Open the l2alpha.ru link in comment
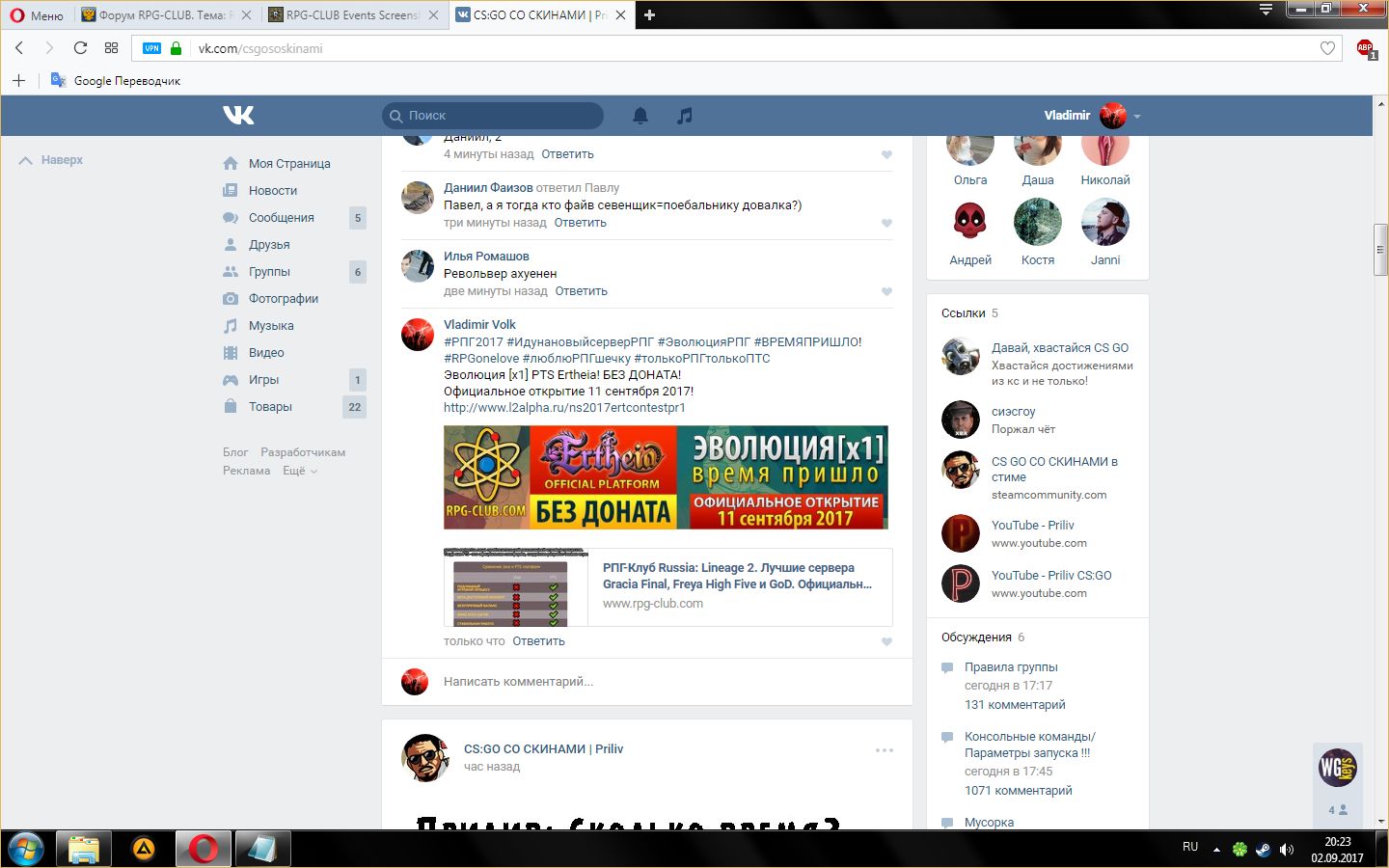Viewport: 1389px width, 868px height. [564, 408]
